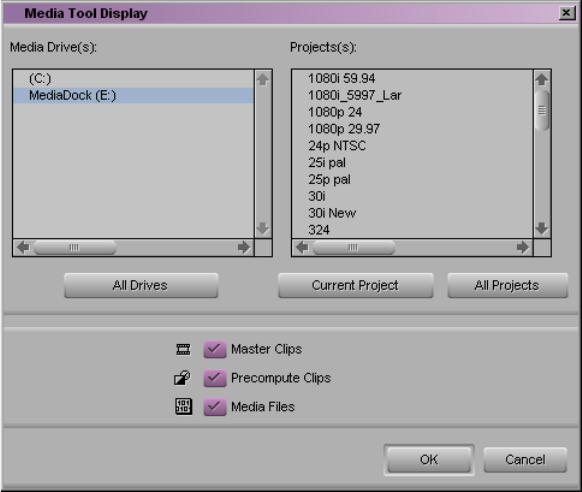Close the Media Tool Display window

(566, 13)
